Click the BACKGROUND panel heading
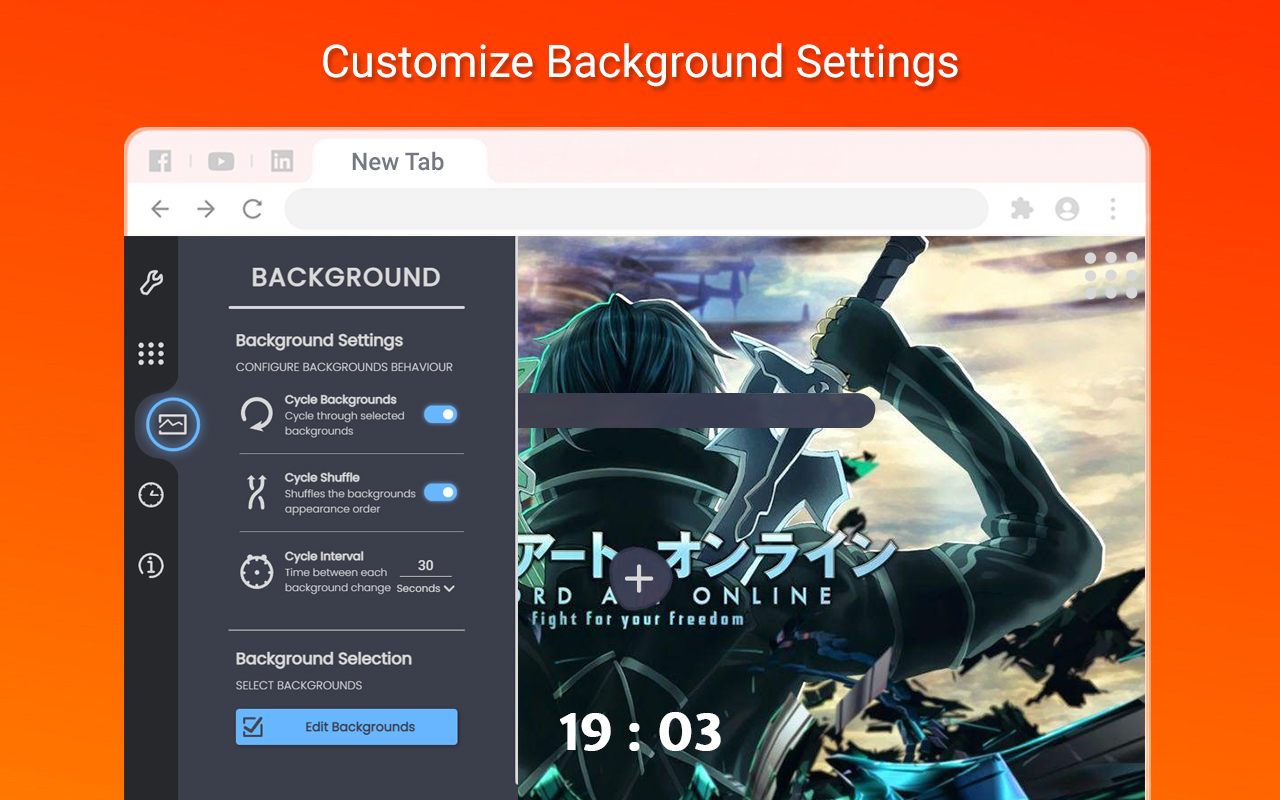The image size is (1280, 800). click(346, 277)
